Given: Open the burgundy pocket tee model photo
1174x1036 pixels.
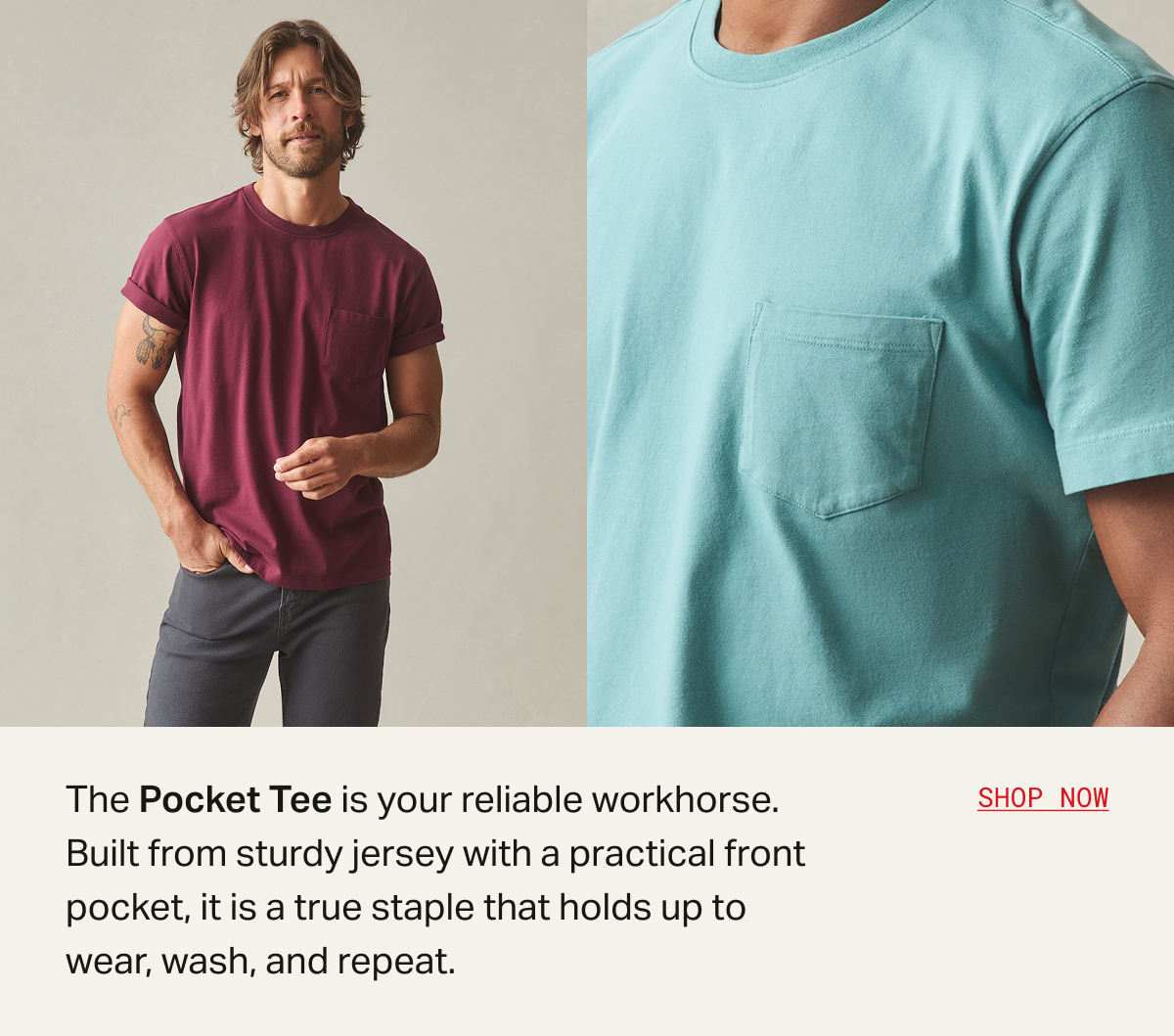Looking at the screenshot, I should (293, 363).
